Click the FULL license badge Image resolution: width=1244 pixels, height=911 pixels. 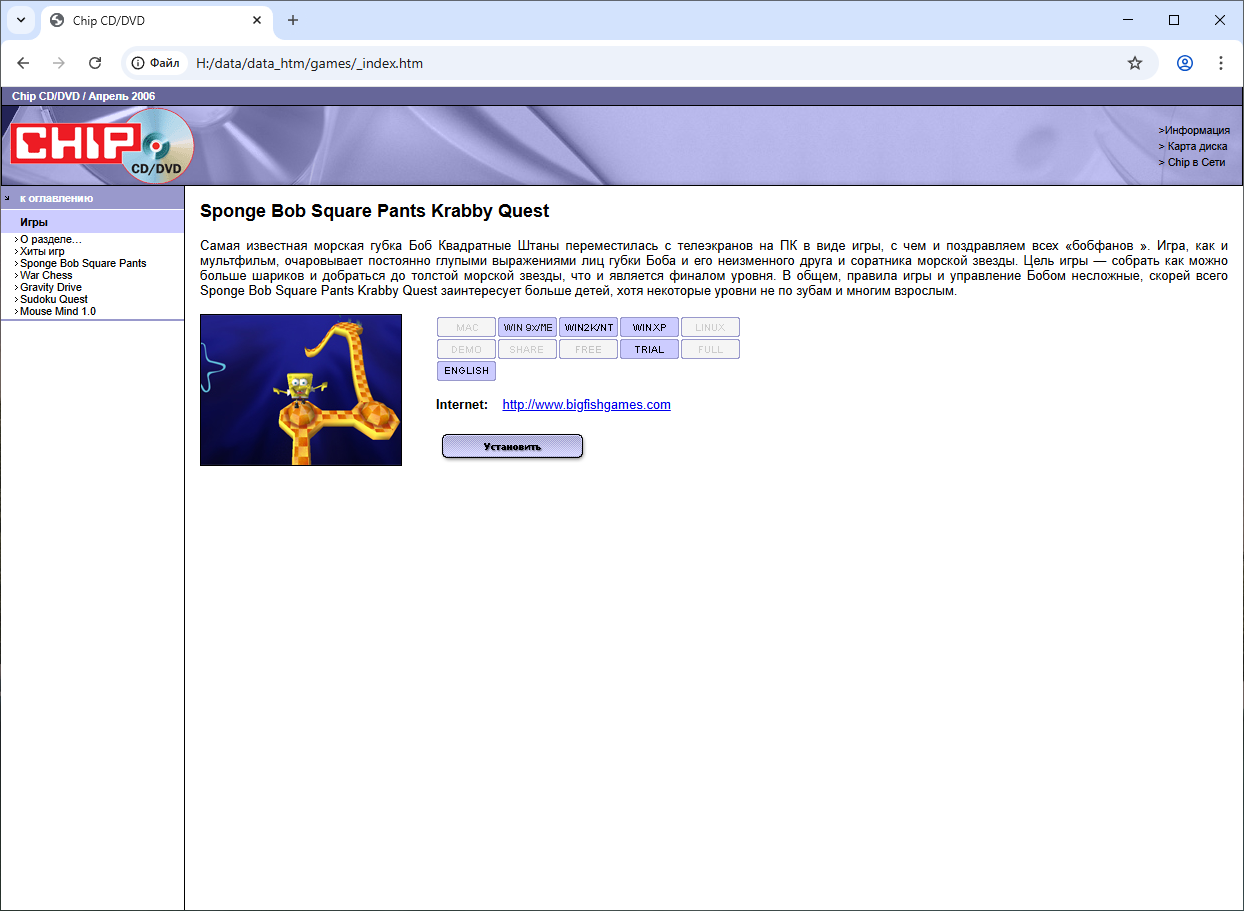pyautogui.click(x=710, y=349)
